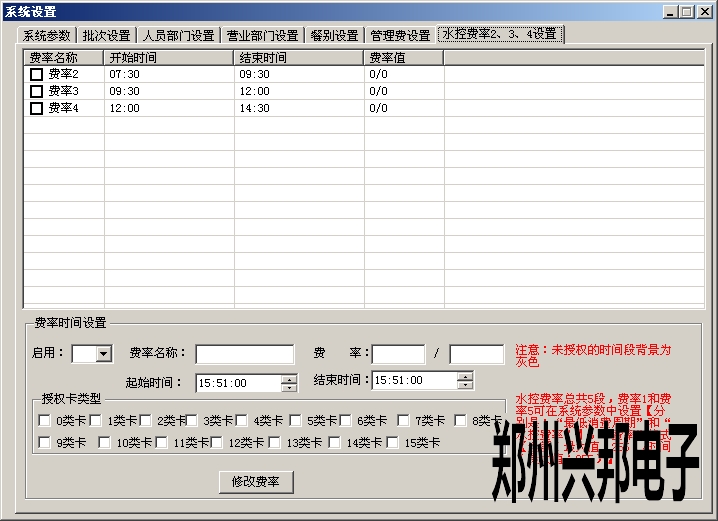Check the 费率3 row checkbox

pyautogui.click(x=36, y=92)
